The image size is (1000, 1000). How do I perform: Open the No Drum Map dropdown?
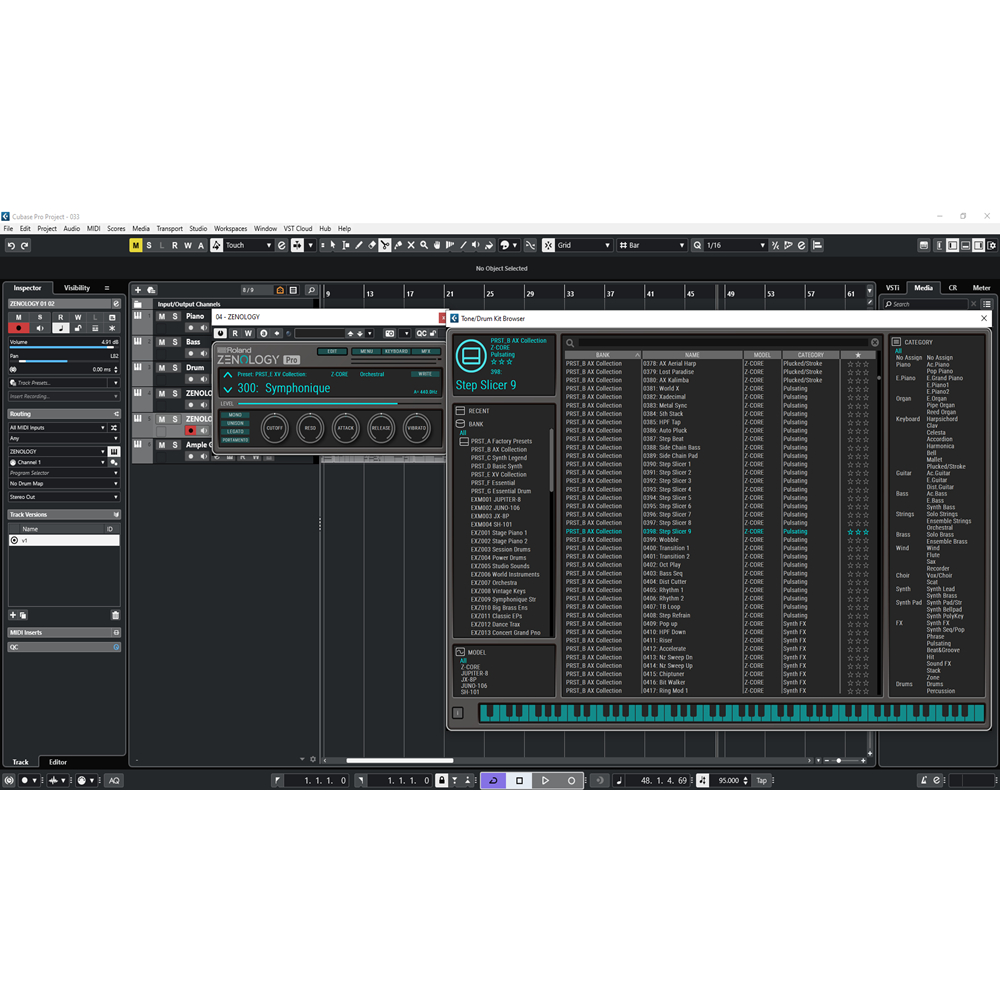click(x=64, y=484)
